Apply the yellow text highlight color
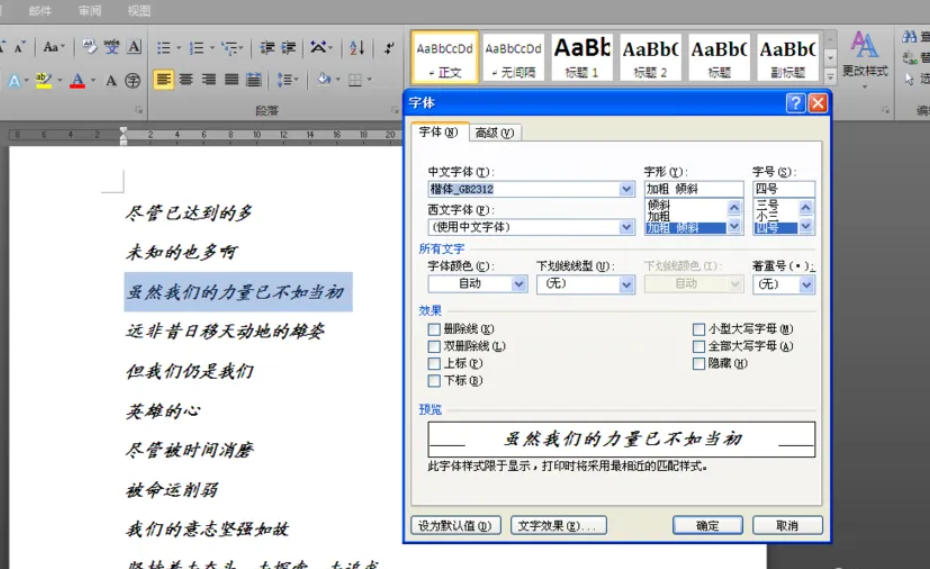 (43, 80)
